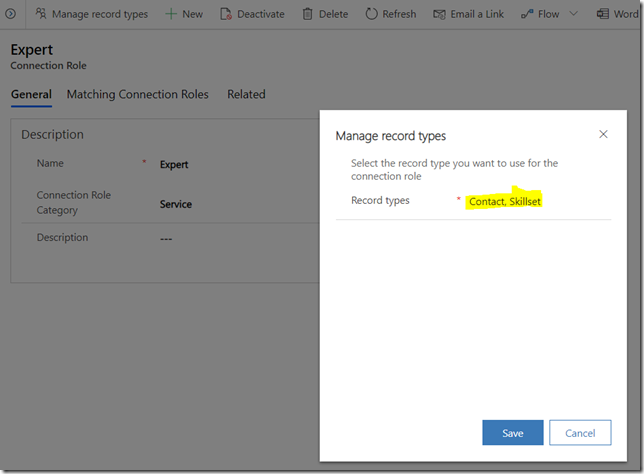This screenshot has width=644, height=474.
Task: Click the Record types label
Action: tap(380, 200)
